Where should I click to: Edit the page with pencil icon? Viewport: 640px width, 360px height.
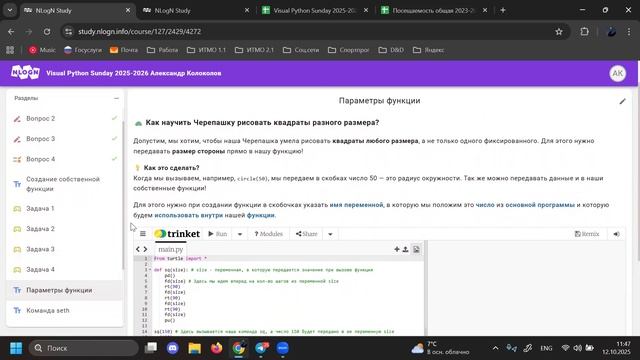(x=622, y=101)
